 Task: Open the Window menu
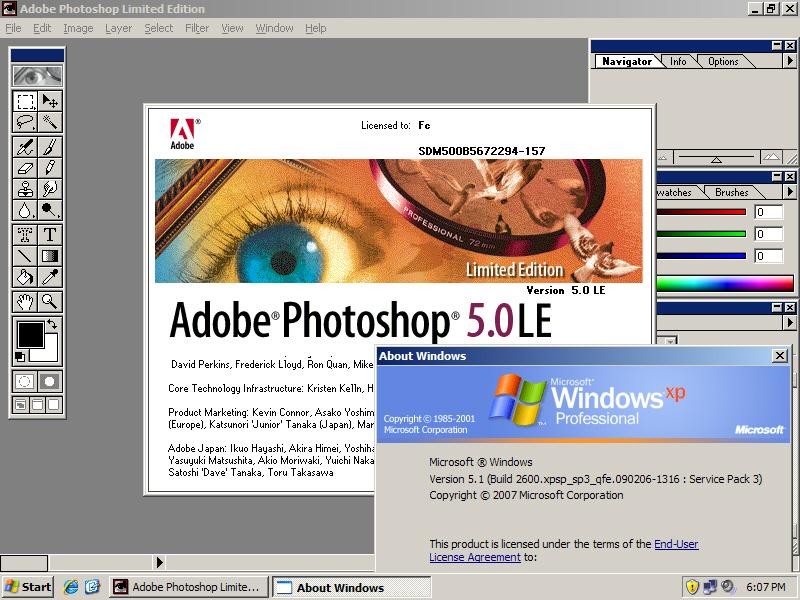[274, 28]
